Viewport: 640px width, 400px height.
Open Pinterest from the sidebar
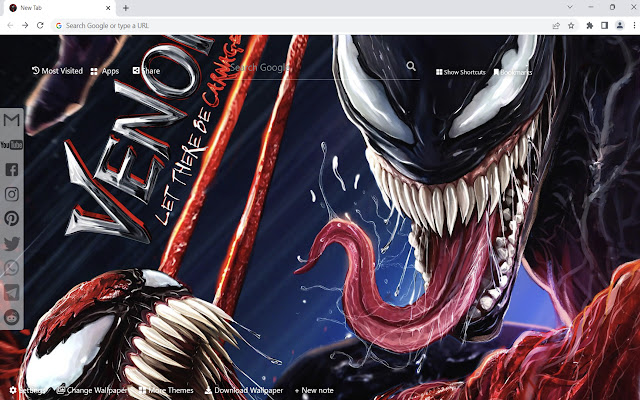(11, 219)
